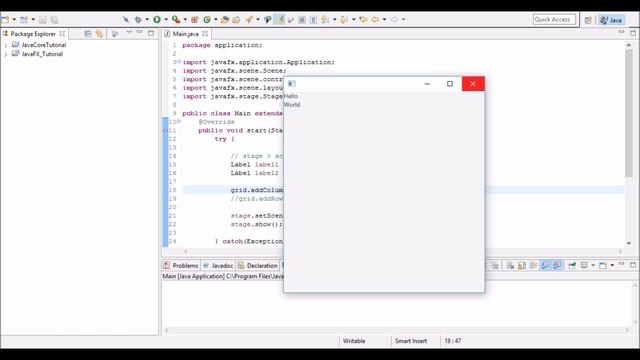Click the Pin Console icon
The height and width of the screenshot is (360, 640).
[x=572, y=265]
